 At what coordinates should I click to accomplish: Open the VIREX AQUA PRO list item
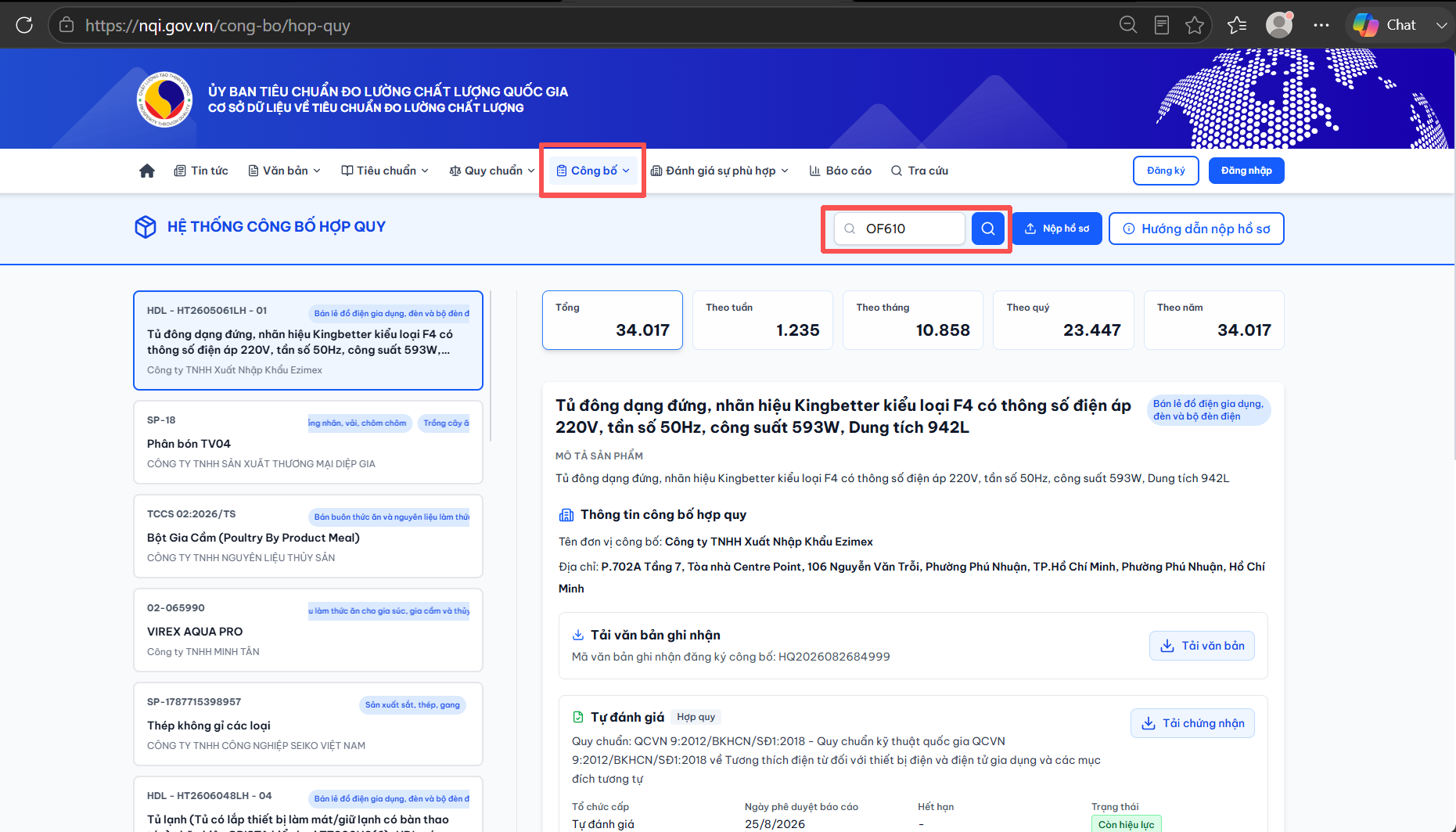(308, 630)
